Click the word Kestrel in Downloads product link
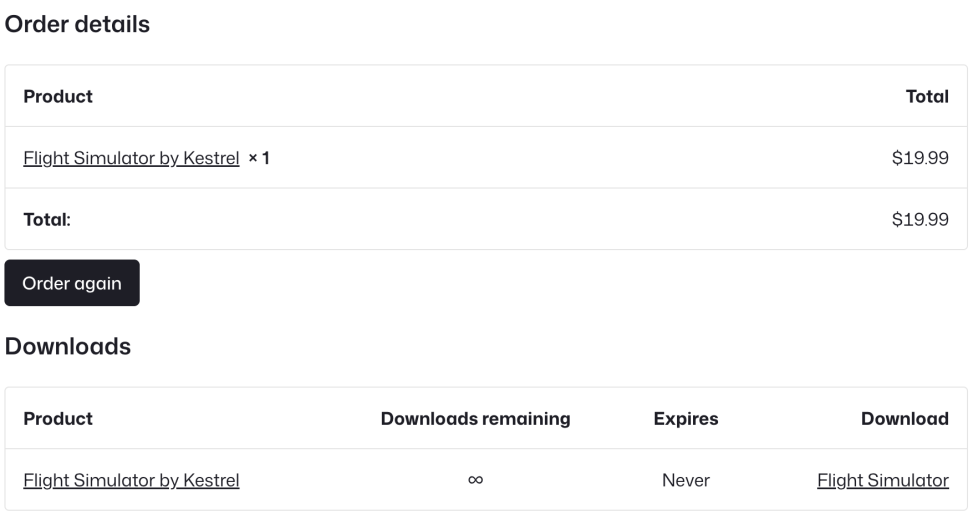Viewport: 978px width, 518px height. coord(211,480)
